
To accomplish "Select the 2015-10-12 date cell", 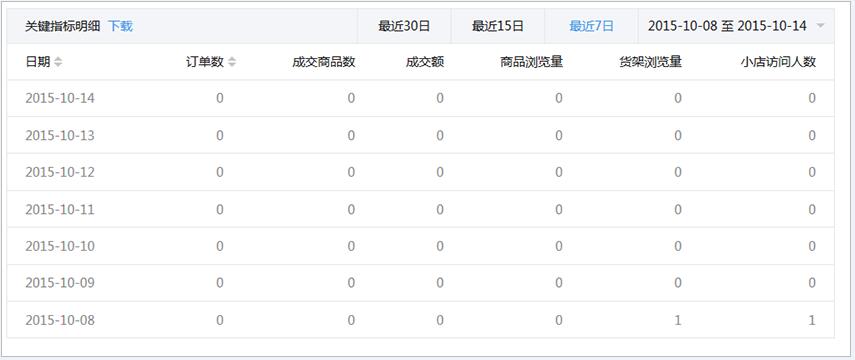I will [60, 172].
